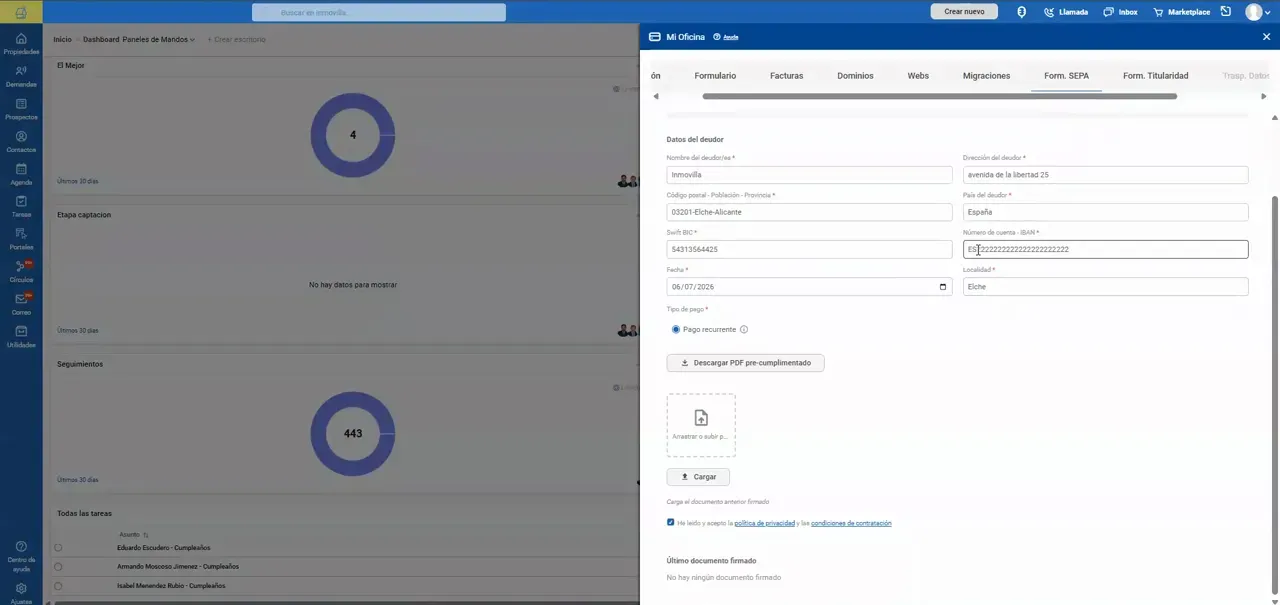Open the Demandas sidebar icon
This screenshot has width=1280, height=605.
21,72
